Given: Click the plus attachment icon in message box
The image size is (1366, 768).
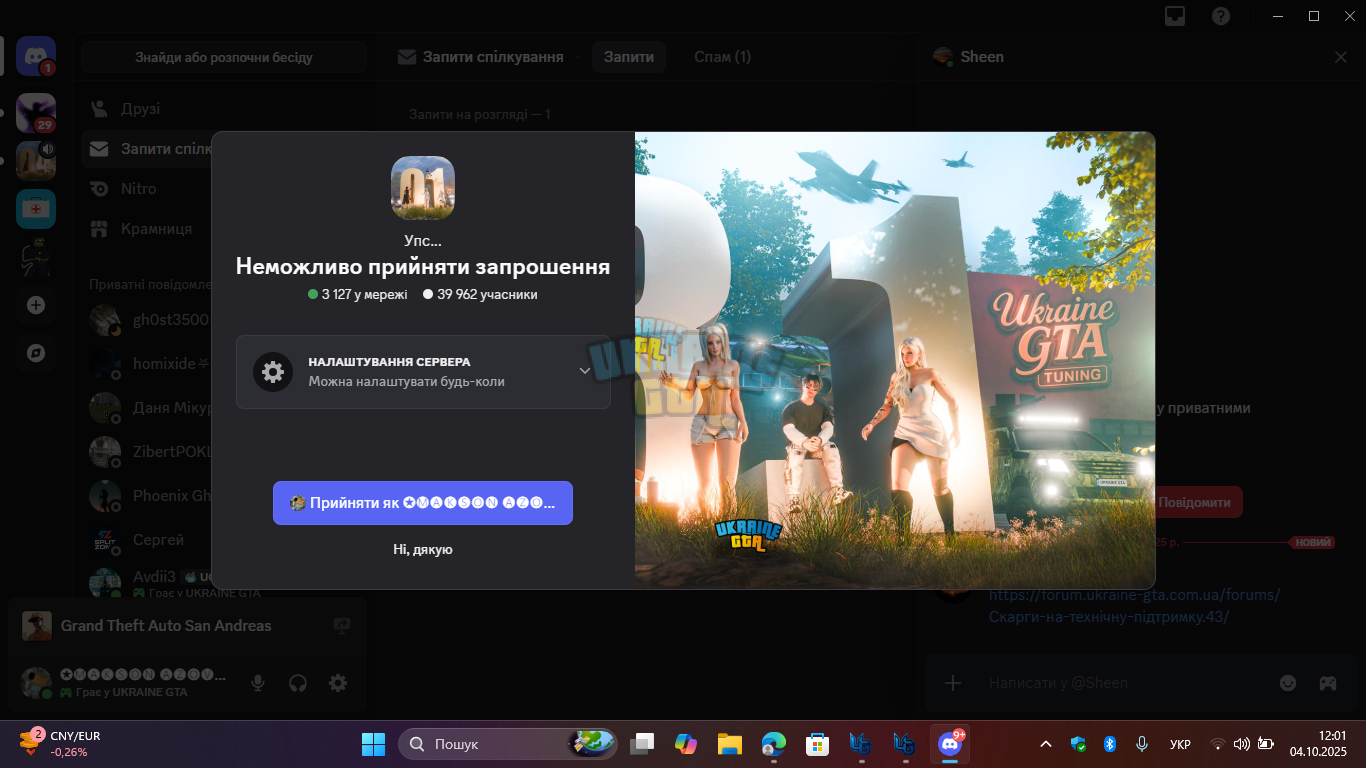Looking at the screenshot, I should pyautogui.click(x=953, y=683).
